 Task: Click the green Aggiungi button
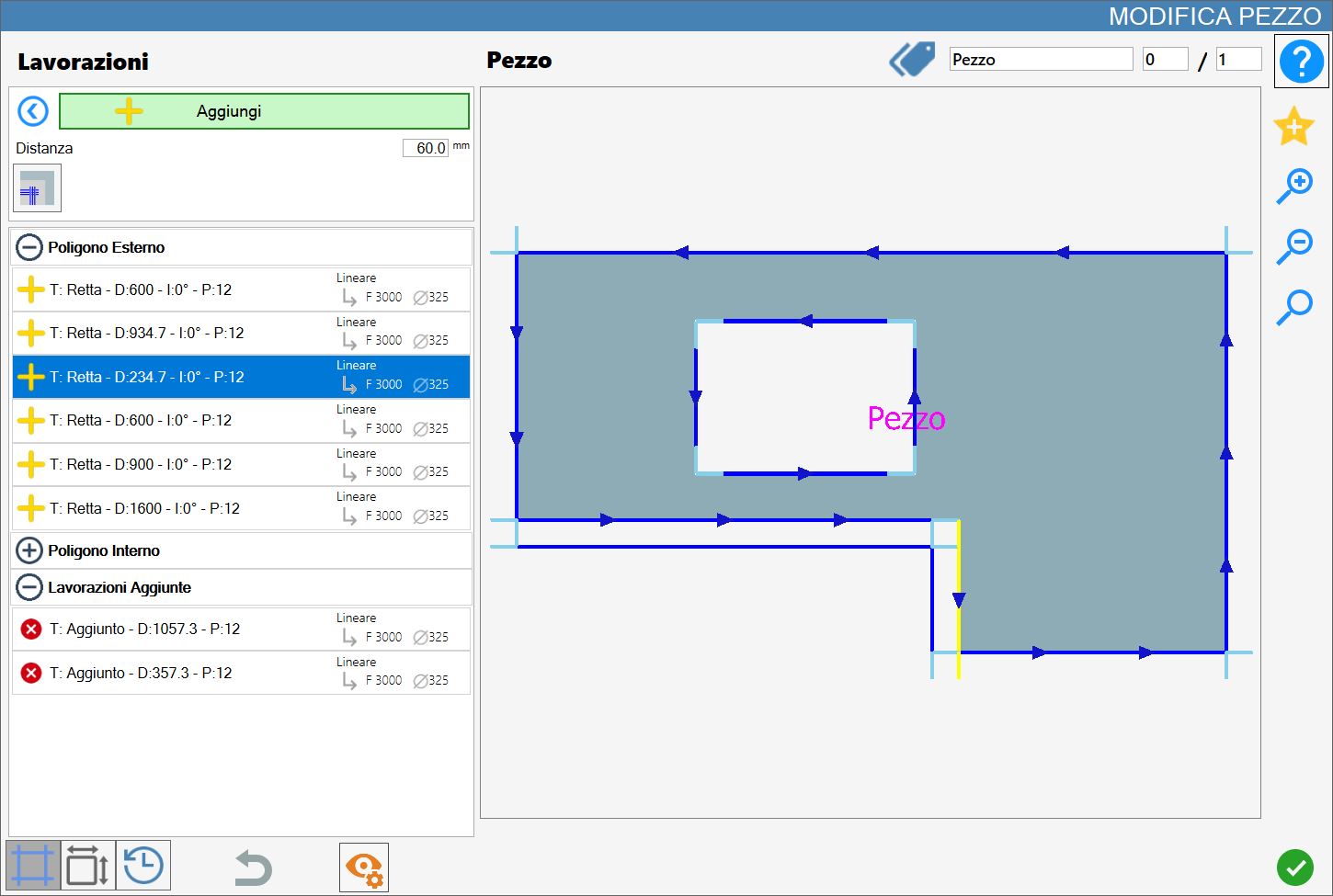[264, 111]
